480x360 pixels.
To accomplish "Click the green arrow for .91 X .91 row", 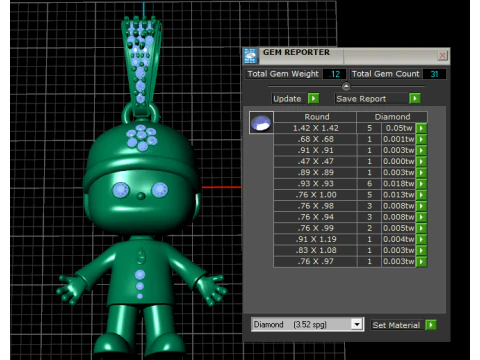I will [422, 150].
